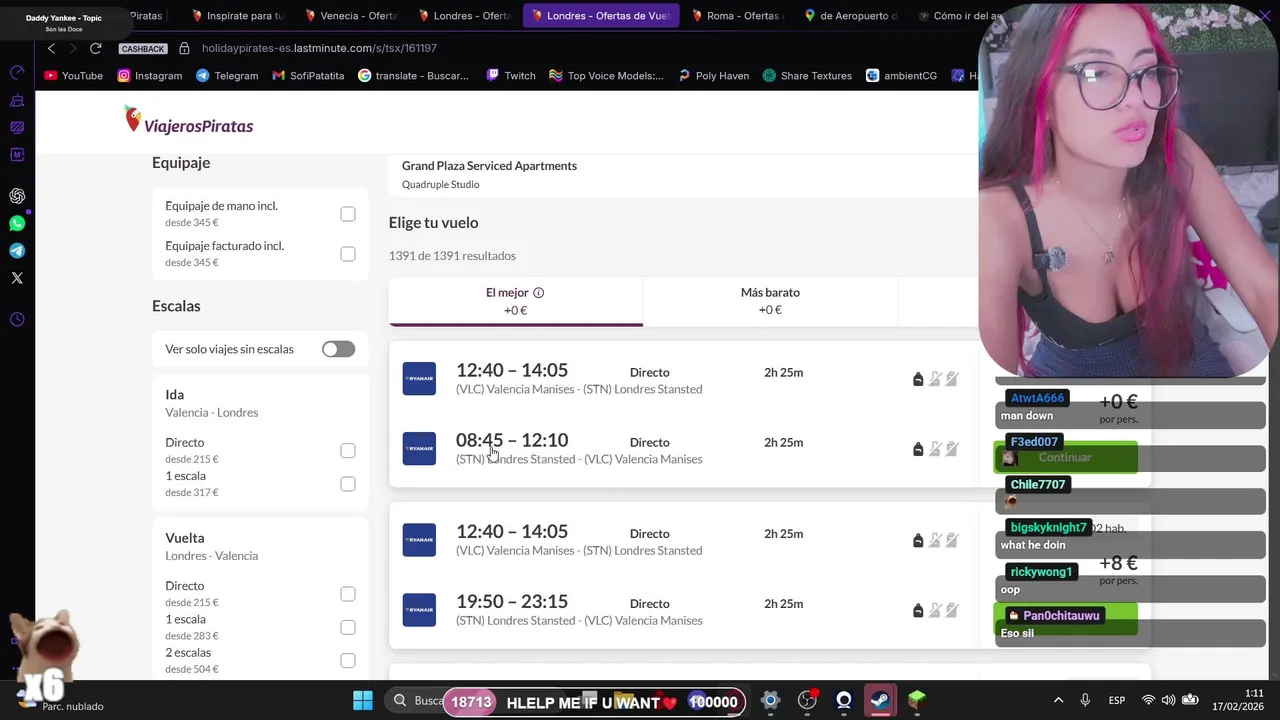This screenshot has height=720, width=1280.
Task: Open the Minecraft block icon in the taskbar
Action: [x=917, y=701]
